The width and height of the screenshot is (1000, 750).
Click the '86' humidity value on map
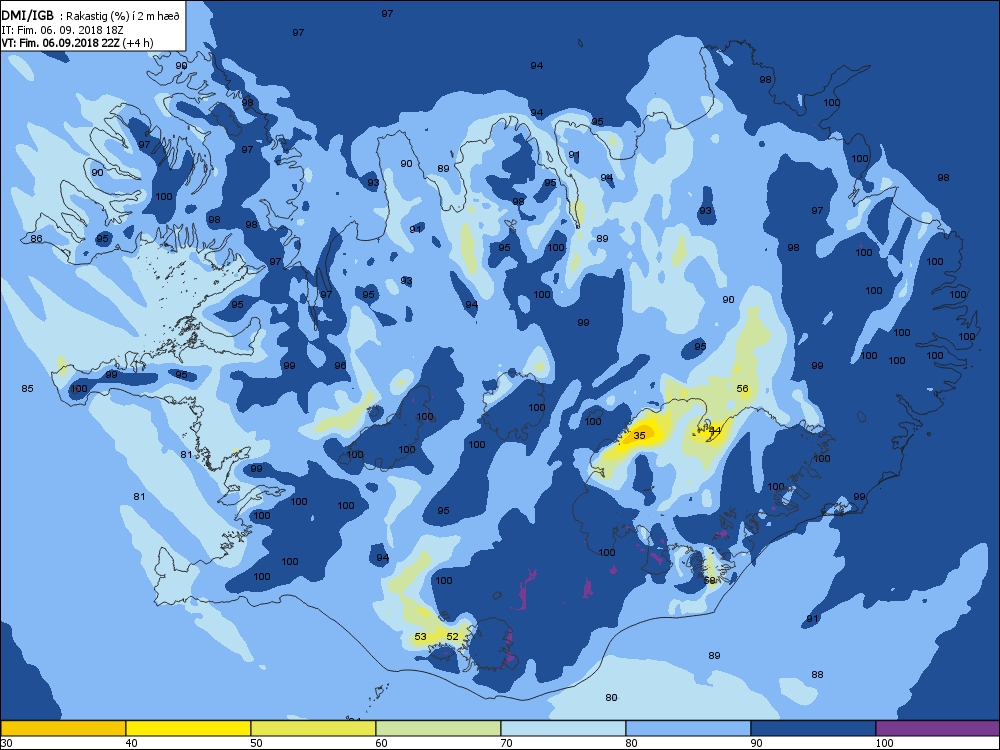(36, 239)
